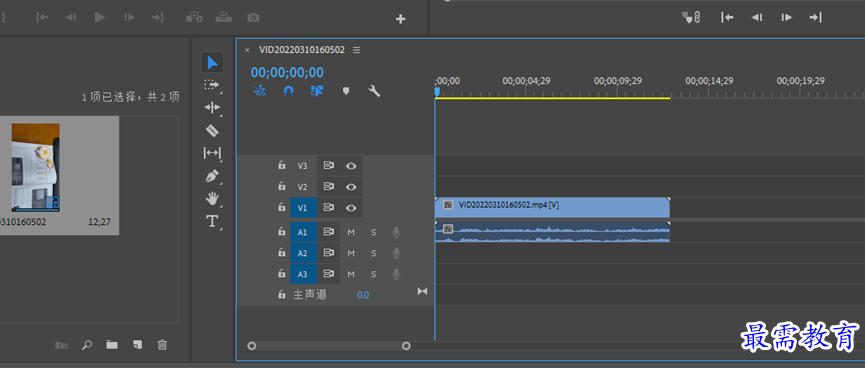The height and width of the screenshot is (368, 865).
Task: Select the Type tool
Action: click(212, 222)
